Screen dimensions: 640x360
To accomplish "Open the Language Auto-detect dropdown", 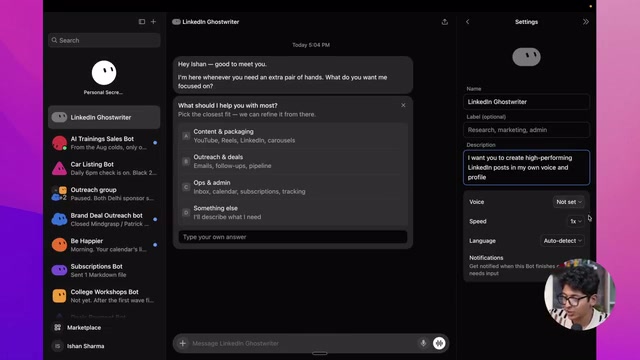I will click(562, 241).
